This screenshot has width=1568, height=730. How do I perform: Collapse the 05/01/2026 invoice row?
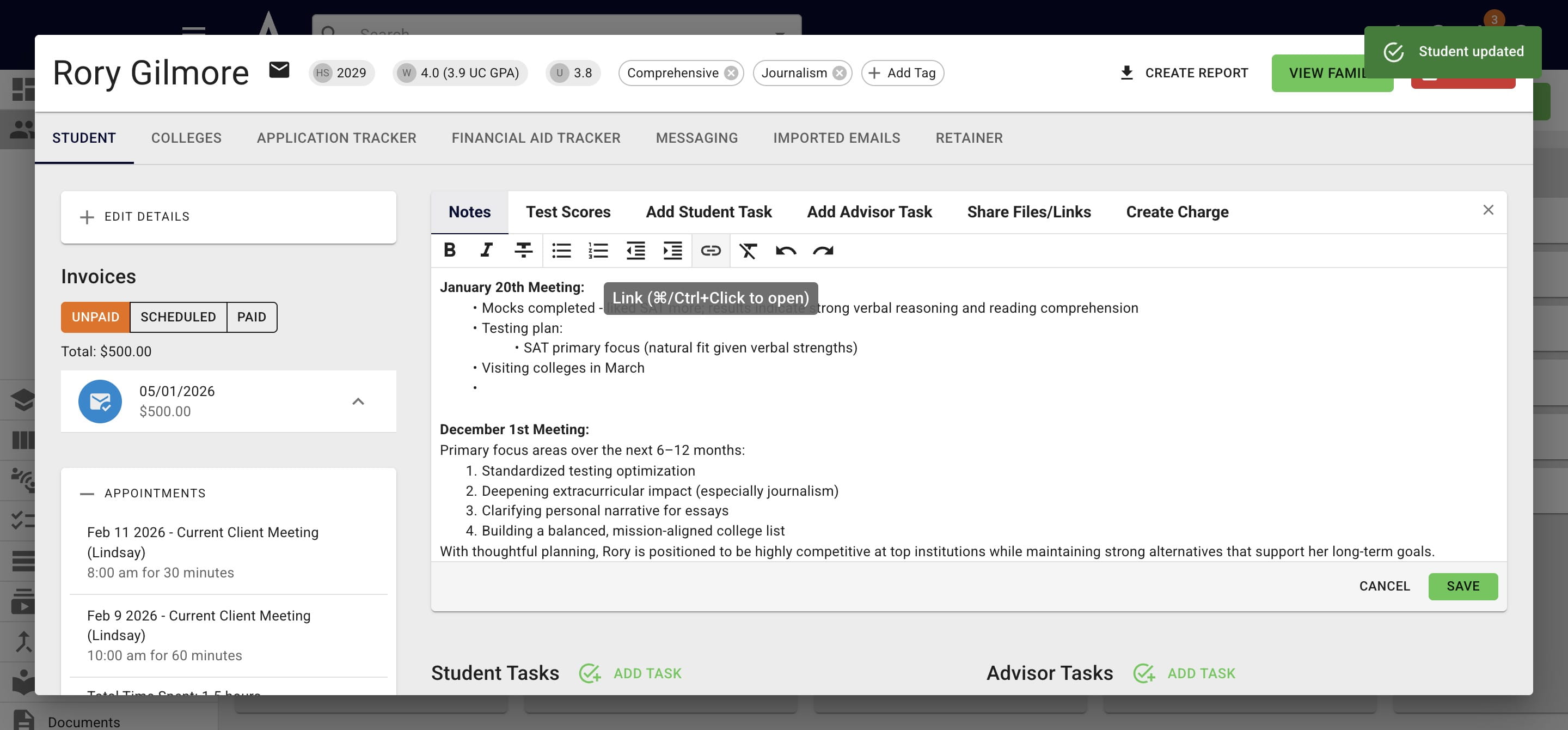click(358, 401)
